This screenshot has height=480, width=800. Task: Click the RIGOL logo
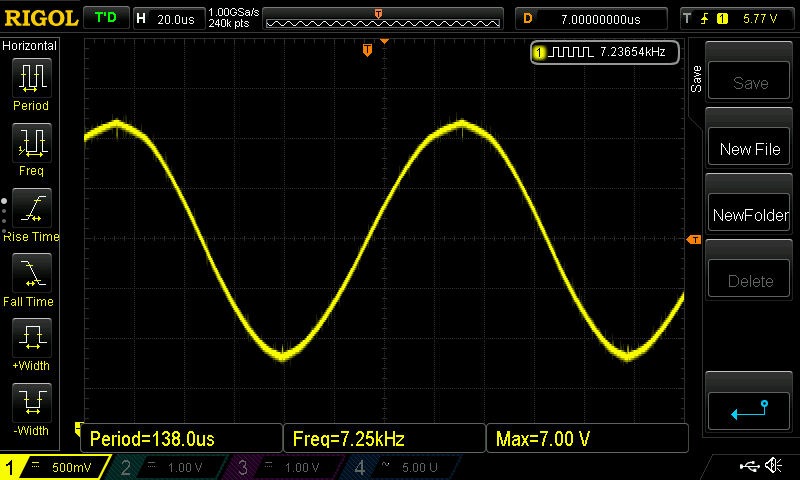(41, 18)
